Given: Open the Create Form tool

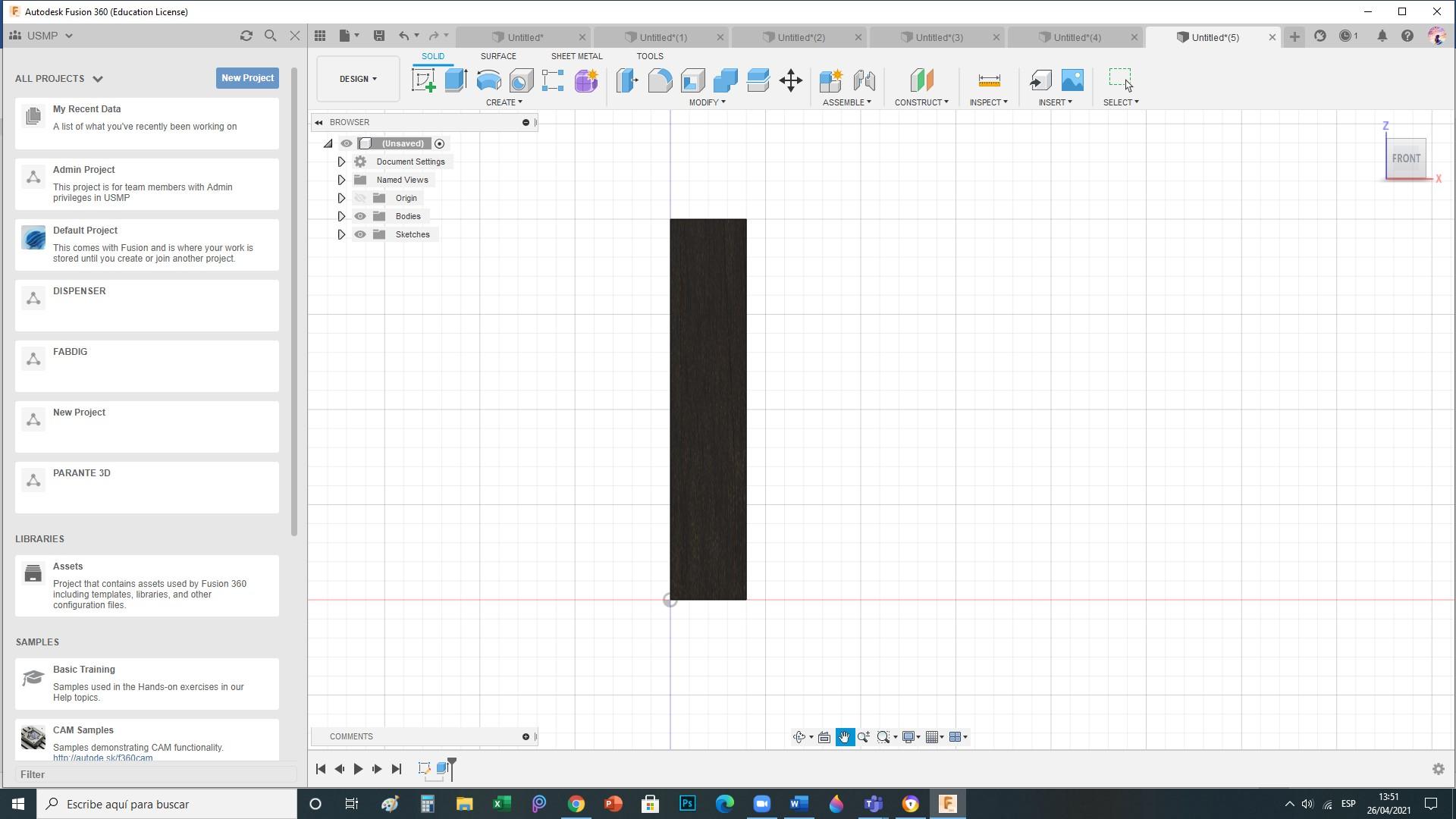Looking at the screenshot, I should pos(586,80).
